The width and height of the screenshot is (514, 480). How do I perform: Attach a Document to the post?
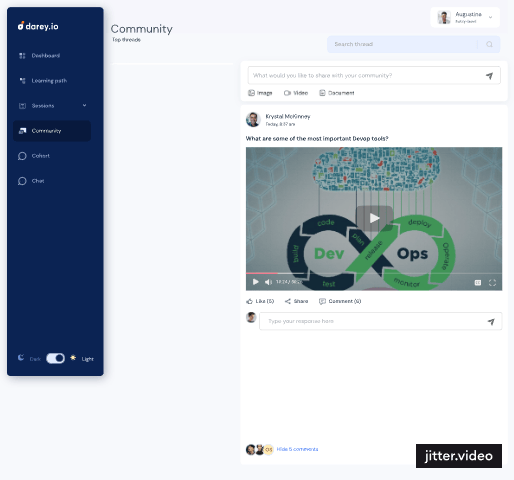click(x=336, y=93)
